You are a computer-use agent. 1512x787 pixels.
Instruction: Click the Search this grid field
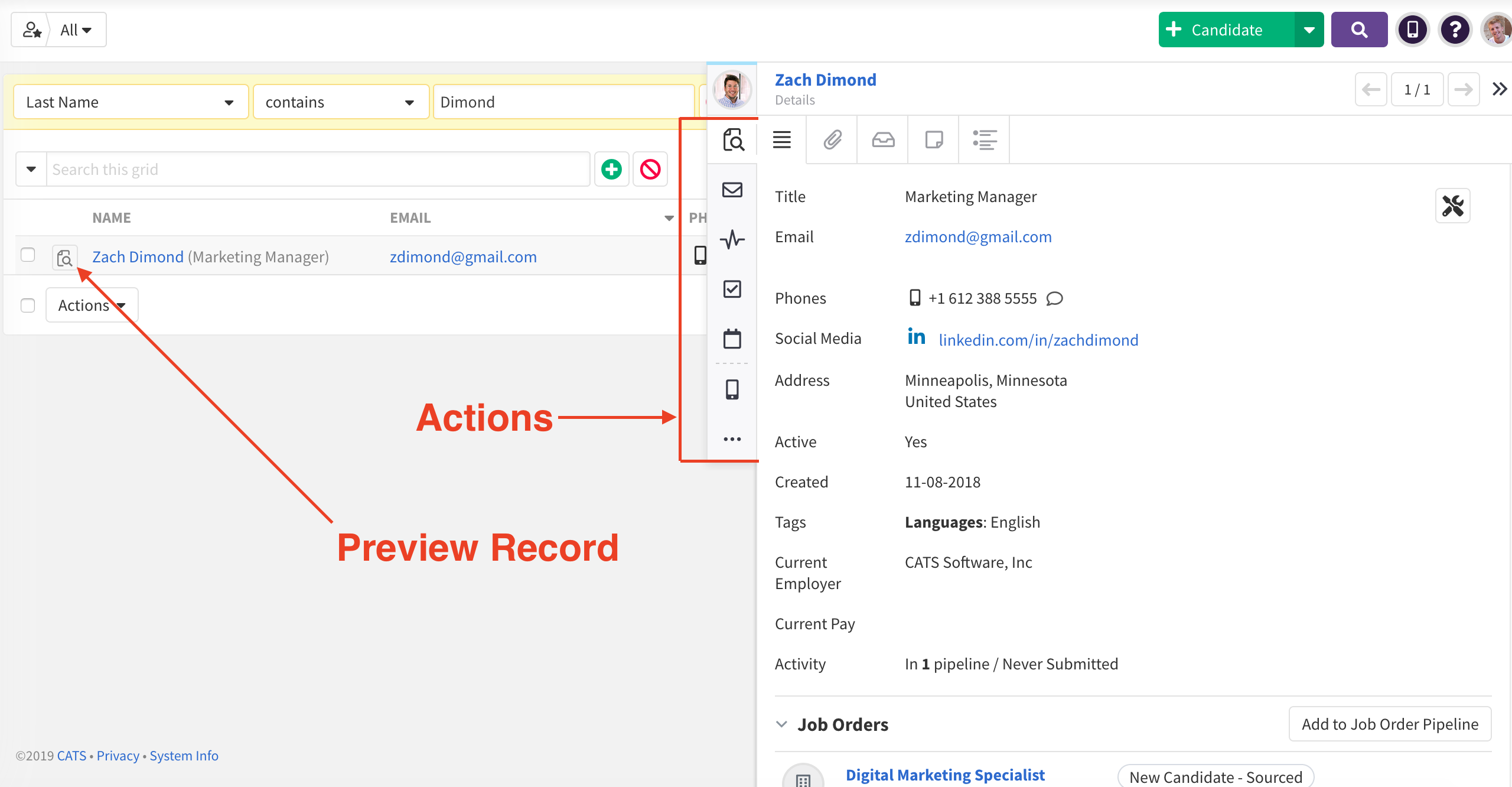click(x=318, y=170)
